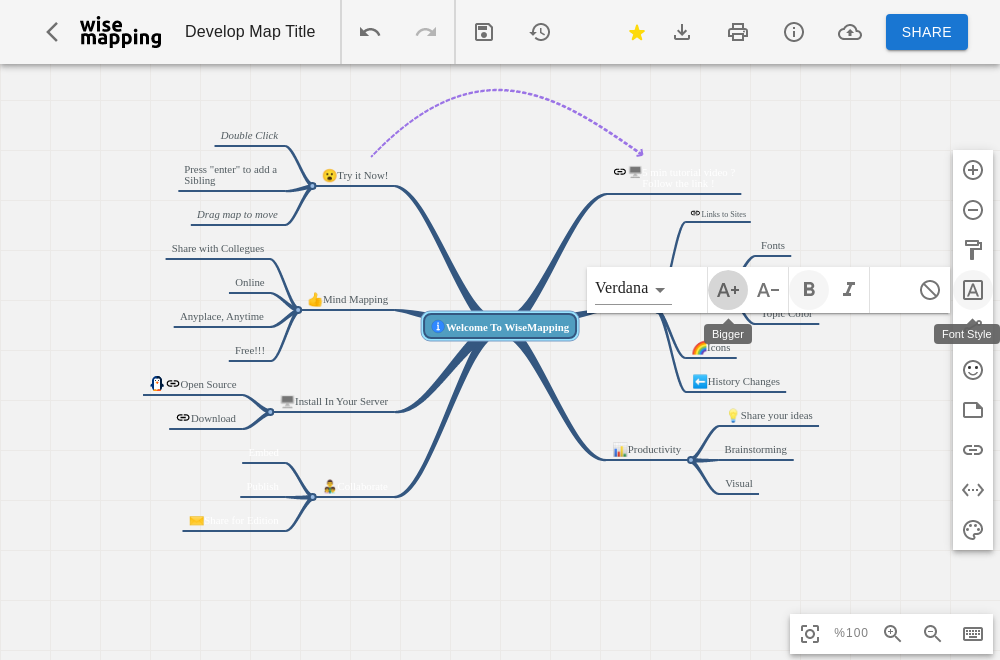Screen dimensions: 1000x660
Task: Click the SHARE button
Action: tap(927, 32)
